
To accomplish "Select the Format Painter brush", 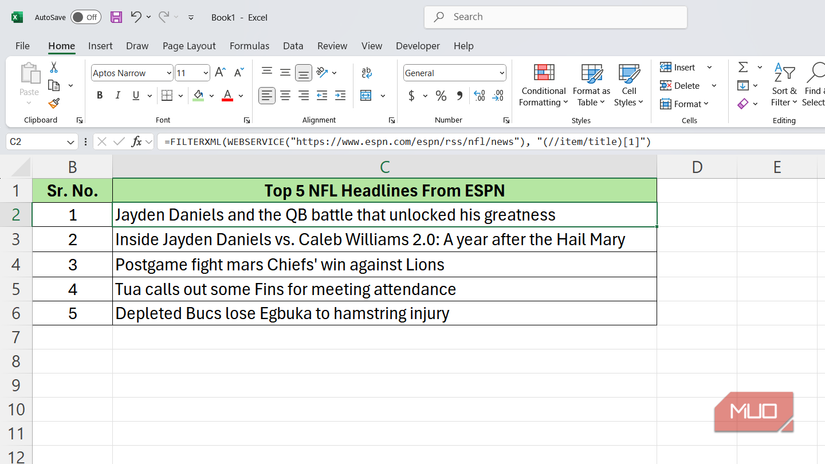I will (54, 103).
